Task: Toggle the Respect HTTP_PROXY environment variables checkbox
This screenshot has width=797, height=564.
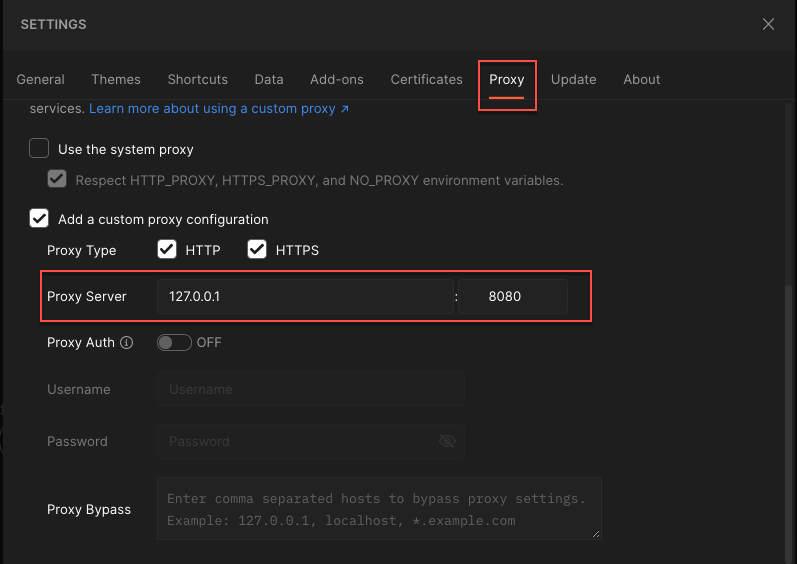Action: pyautogui.click(x=57, y=179)
